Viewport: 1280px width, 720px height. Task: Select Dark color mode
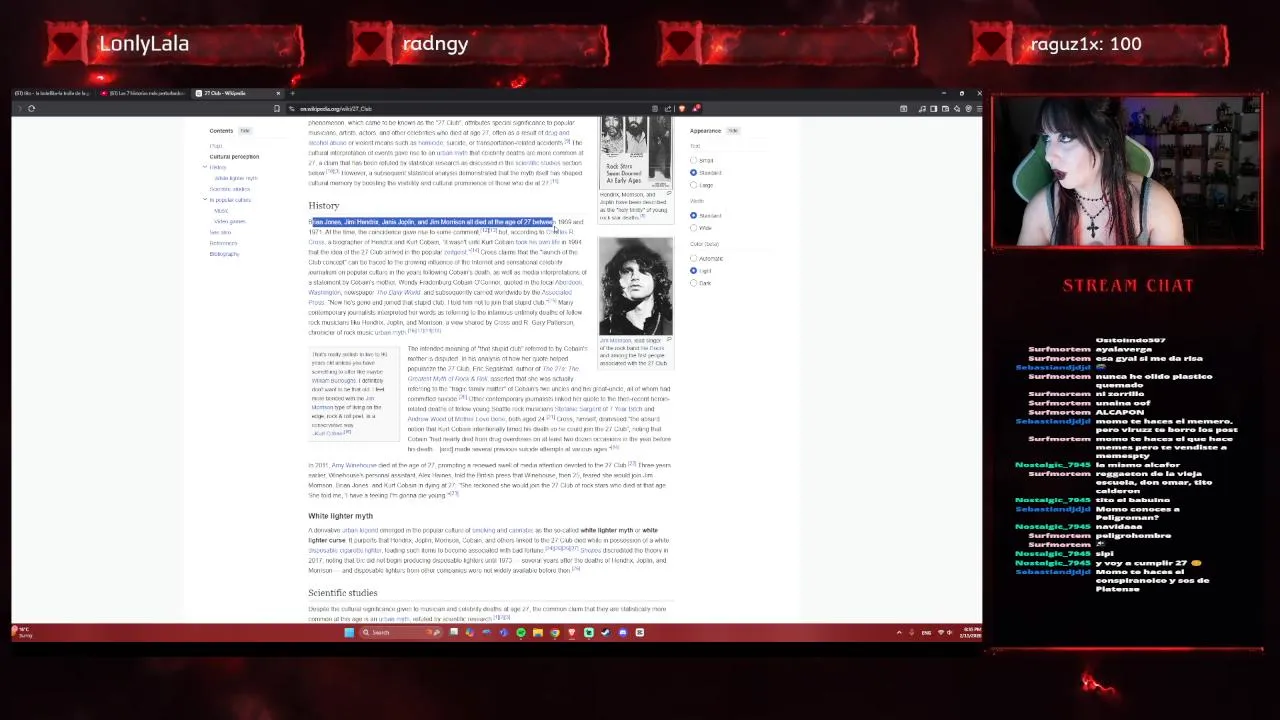(x=693, y=283)
